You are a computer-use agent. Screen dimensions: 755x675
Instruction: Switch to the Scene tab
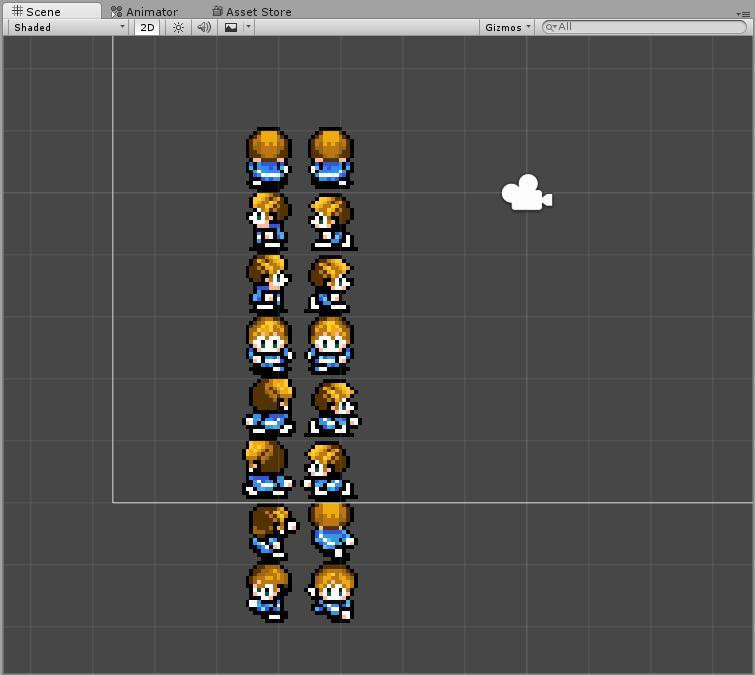(x=51, y=11)
